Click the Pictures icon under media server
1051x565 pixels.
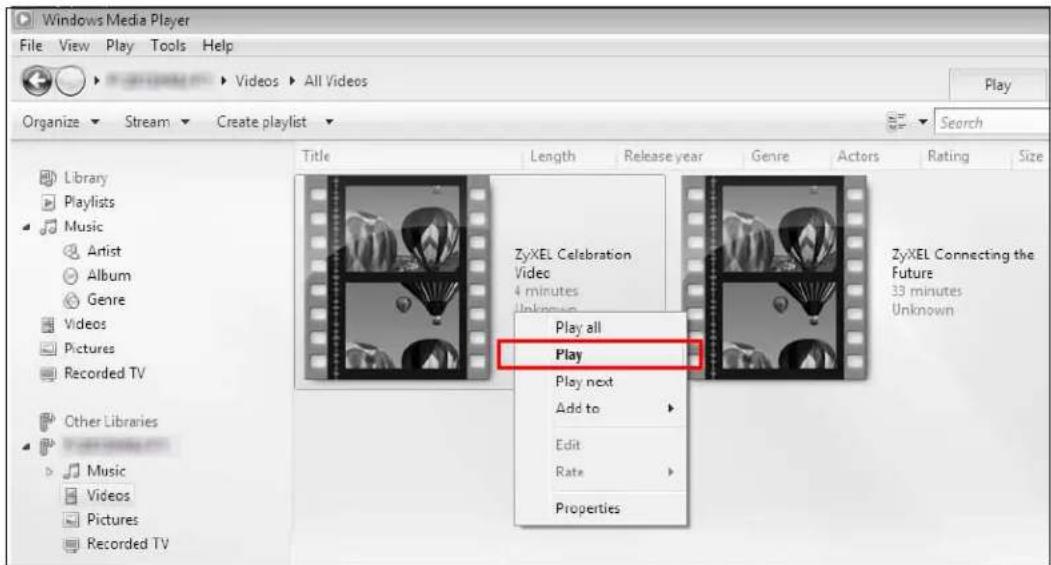[71, 520]
